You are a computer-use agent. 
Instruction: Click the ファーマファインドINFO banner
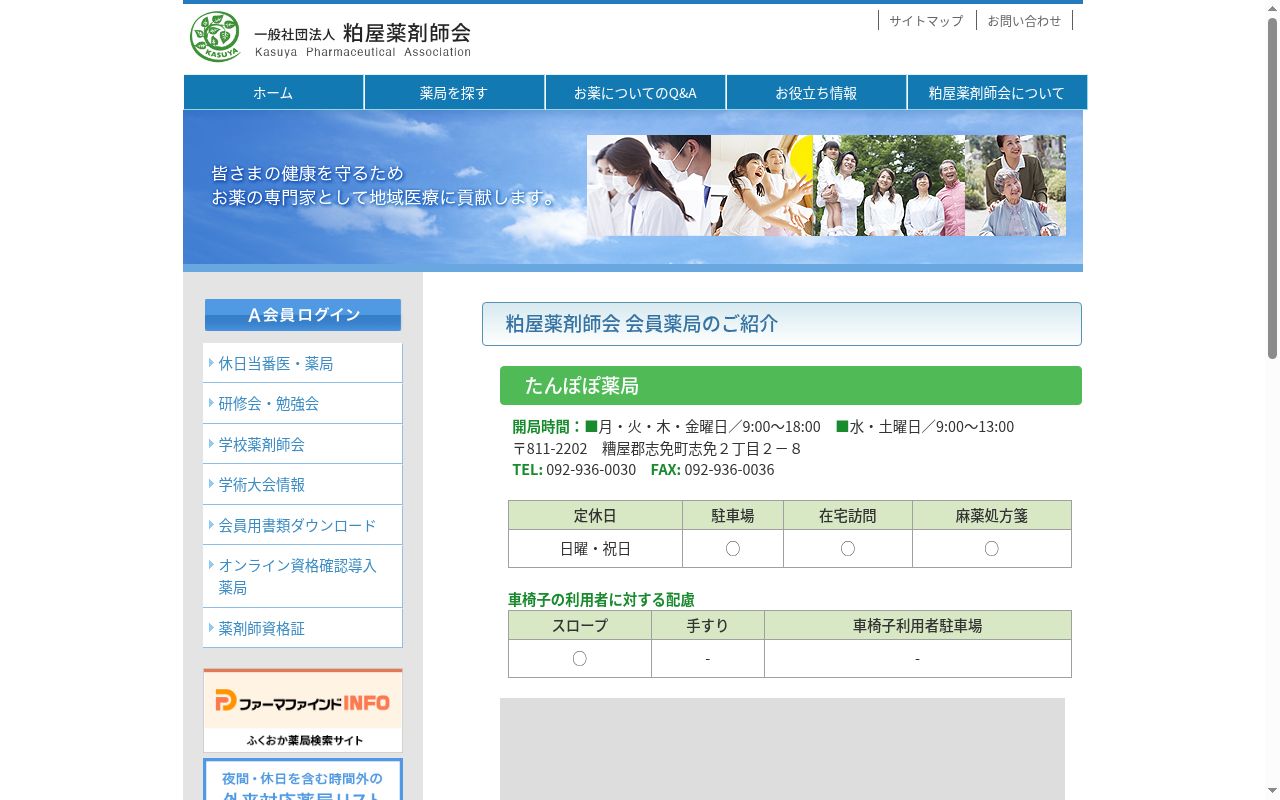click(303, 710)
